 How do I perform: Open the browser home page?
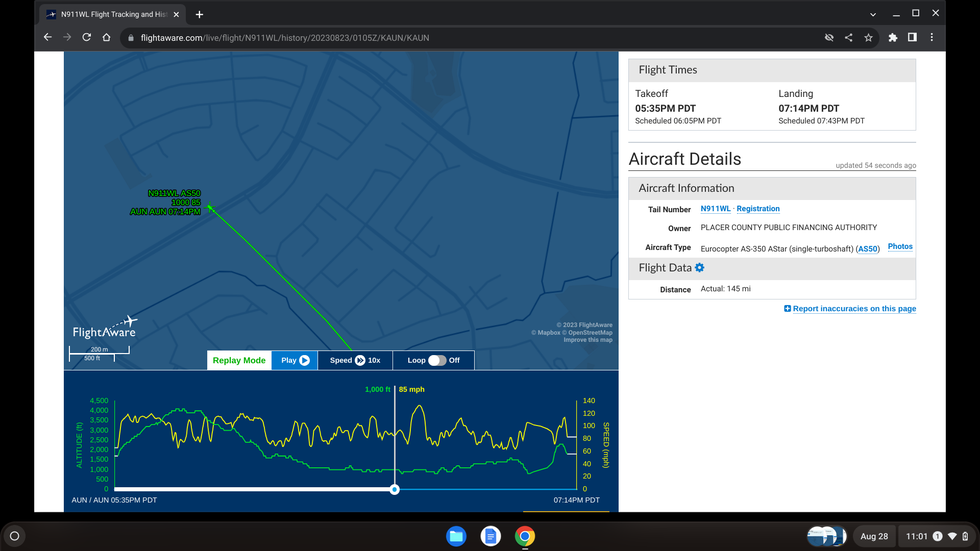tap(106, 37)
